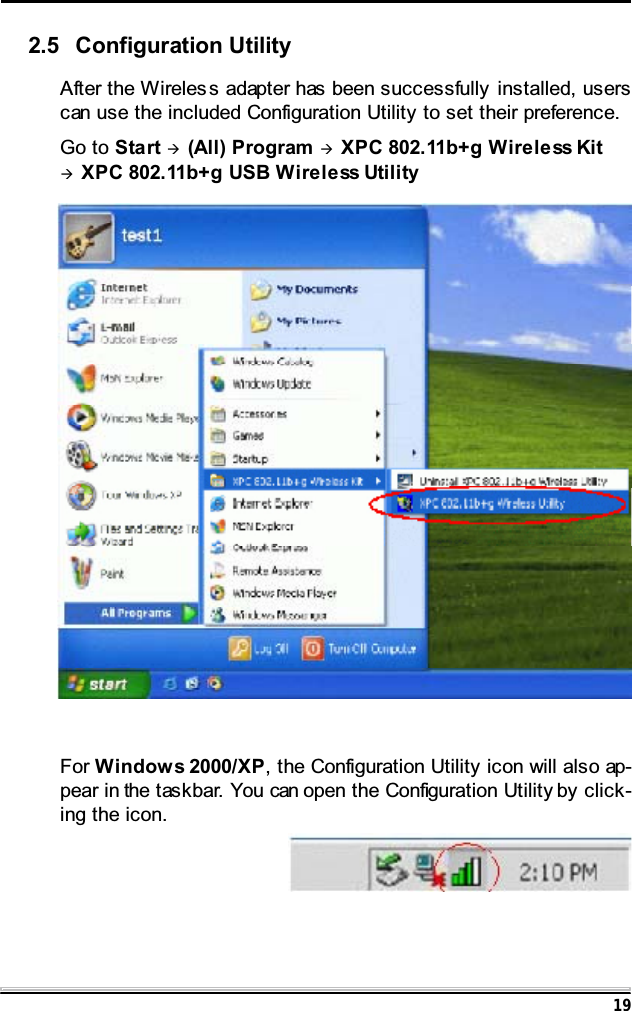632x1011 pixels.
Task: Choose Uninstall XPC 802.11b+g Wireless Utility entry
Action: [x=513, y=481]
